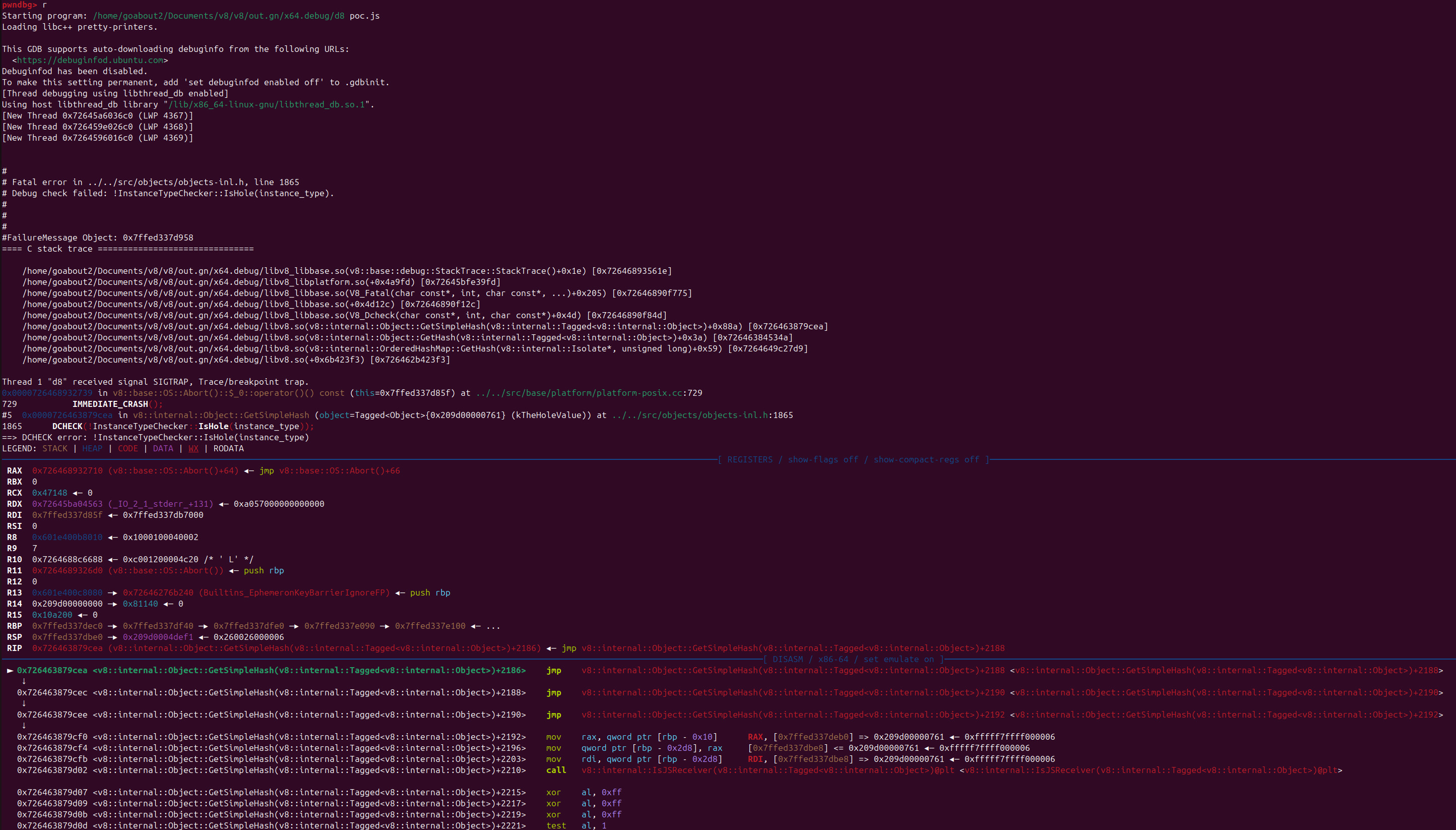Click the objects-inl.h:1865 source reference
The height and width of the screenshot is (830, 1456).
click(703, 415)
